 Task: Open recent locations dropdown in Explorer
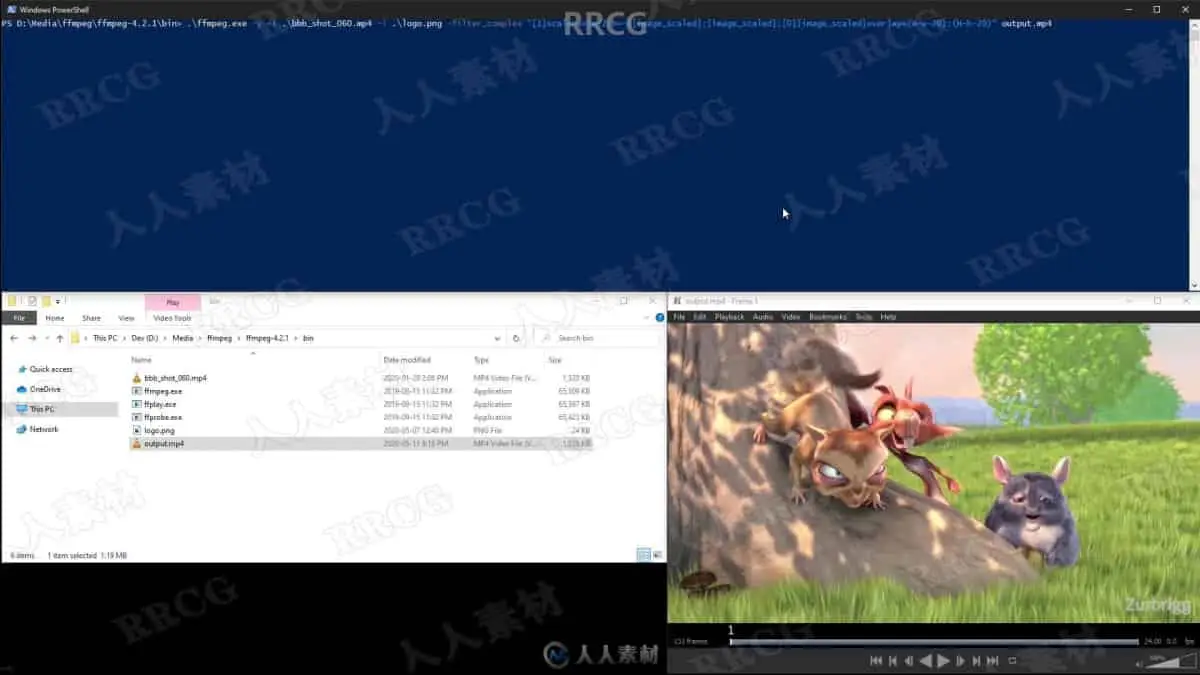coord(46,338)
